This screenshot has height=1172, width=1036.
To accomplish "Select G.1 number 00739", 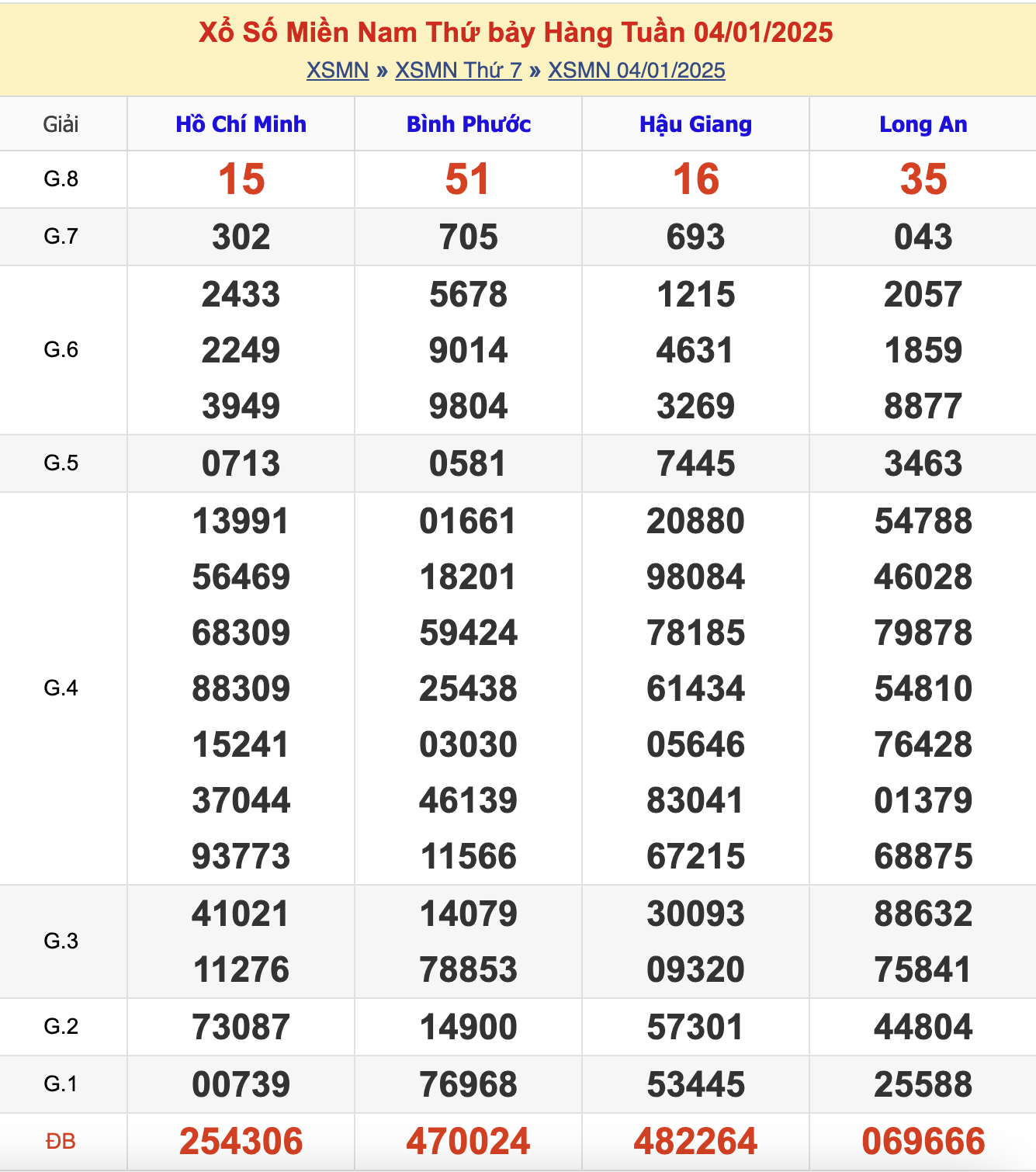I will click(241, 1084).
